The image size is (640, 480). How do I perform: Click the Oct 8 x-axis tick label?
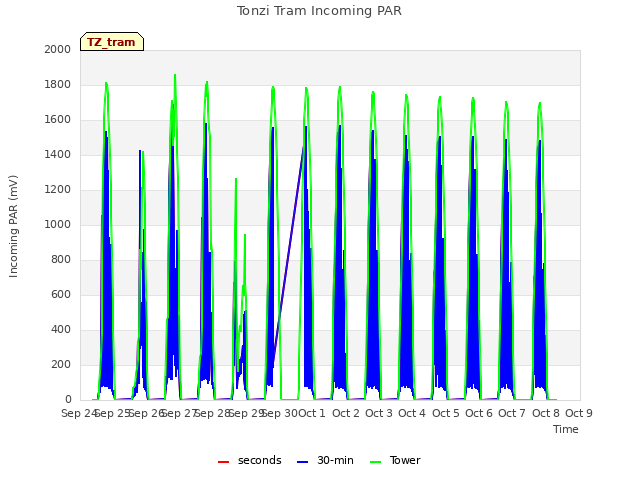pyautogui.click(x=546, y=413)
